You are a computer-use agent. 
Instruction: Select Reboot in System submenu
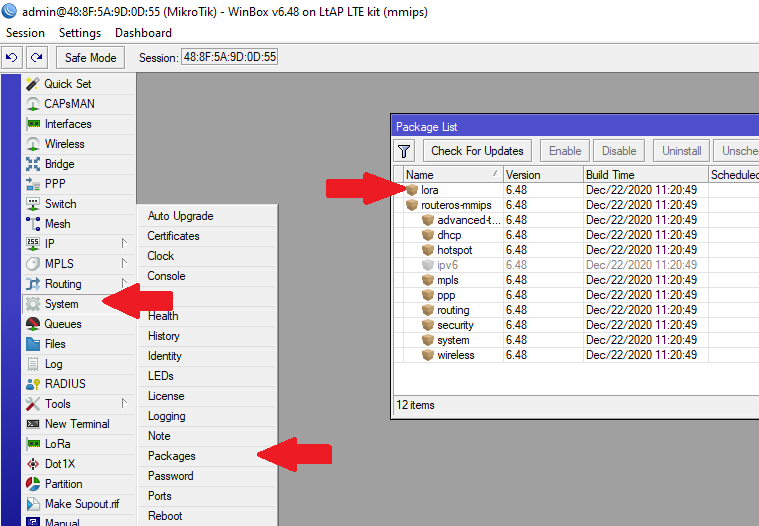208,516
